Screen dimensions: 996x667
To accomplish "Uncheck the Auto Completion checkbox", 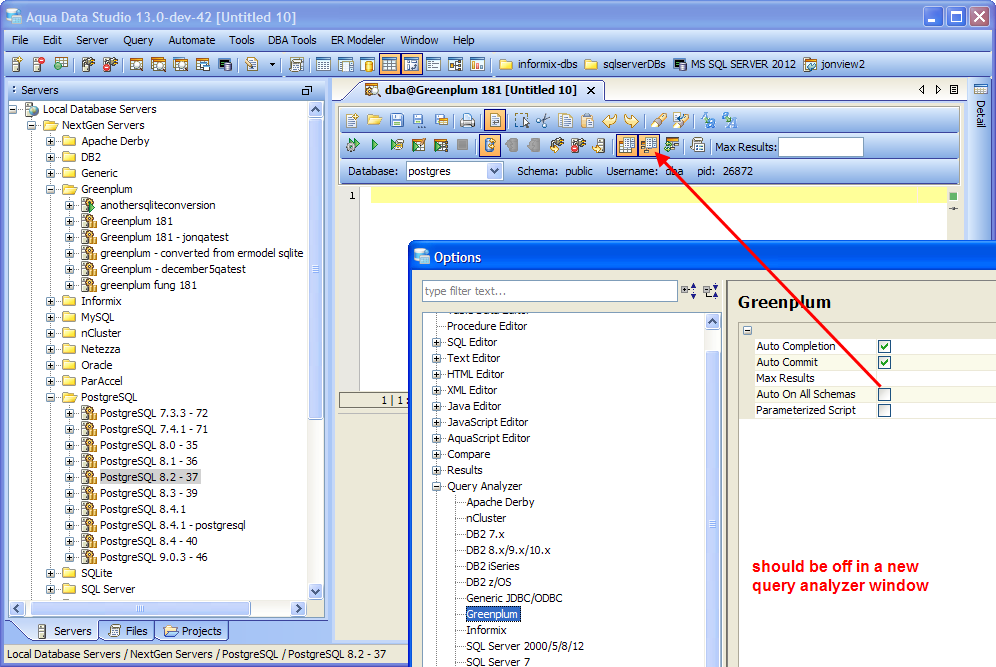I will pos(884,346).
